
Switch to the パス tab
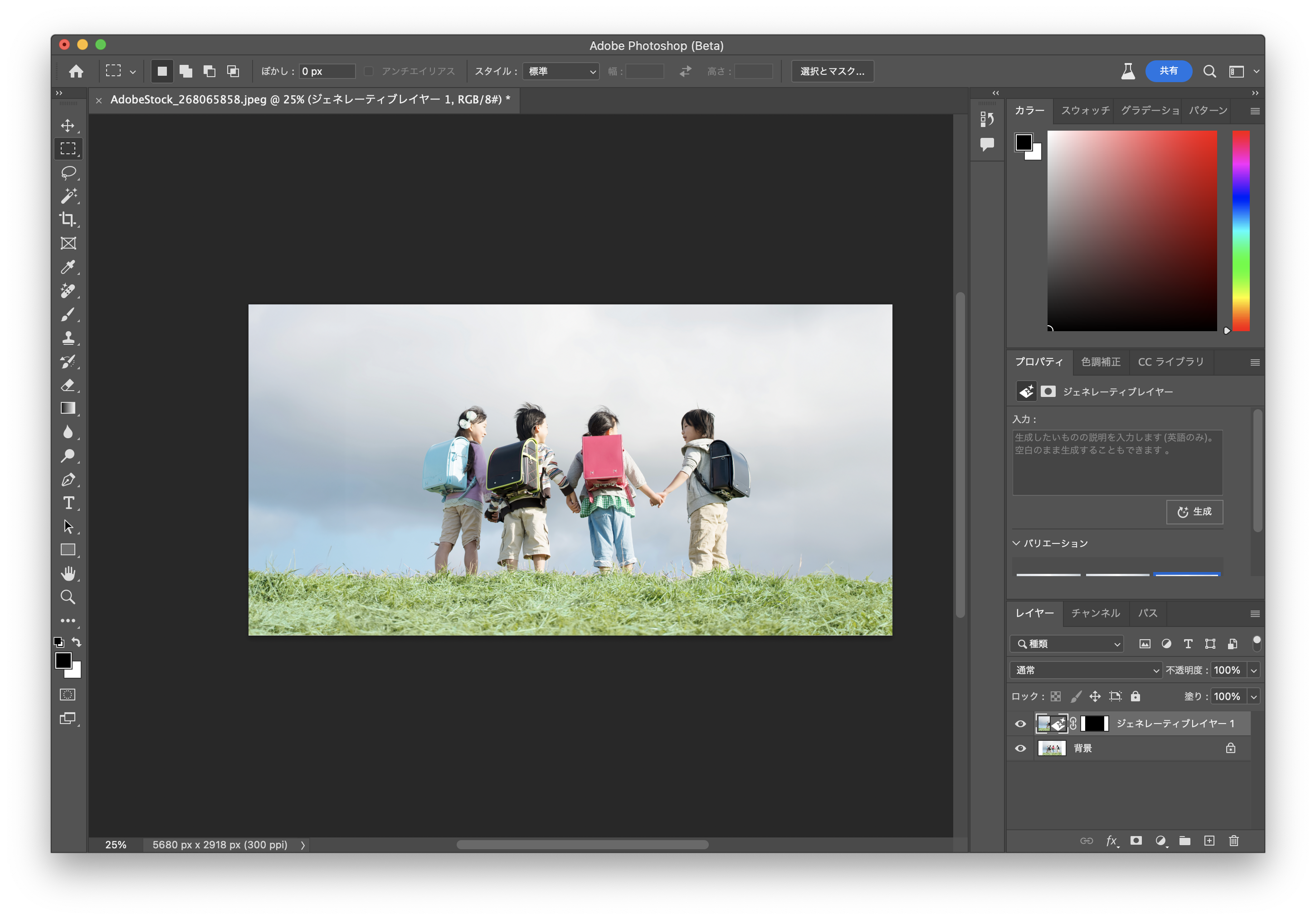coord(1147,613)
